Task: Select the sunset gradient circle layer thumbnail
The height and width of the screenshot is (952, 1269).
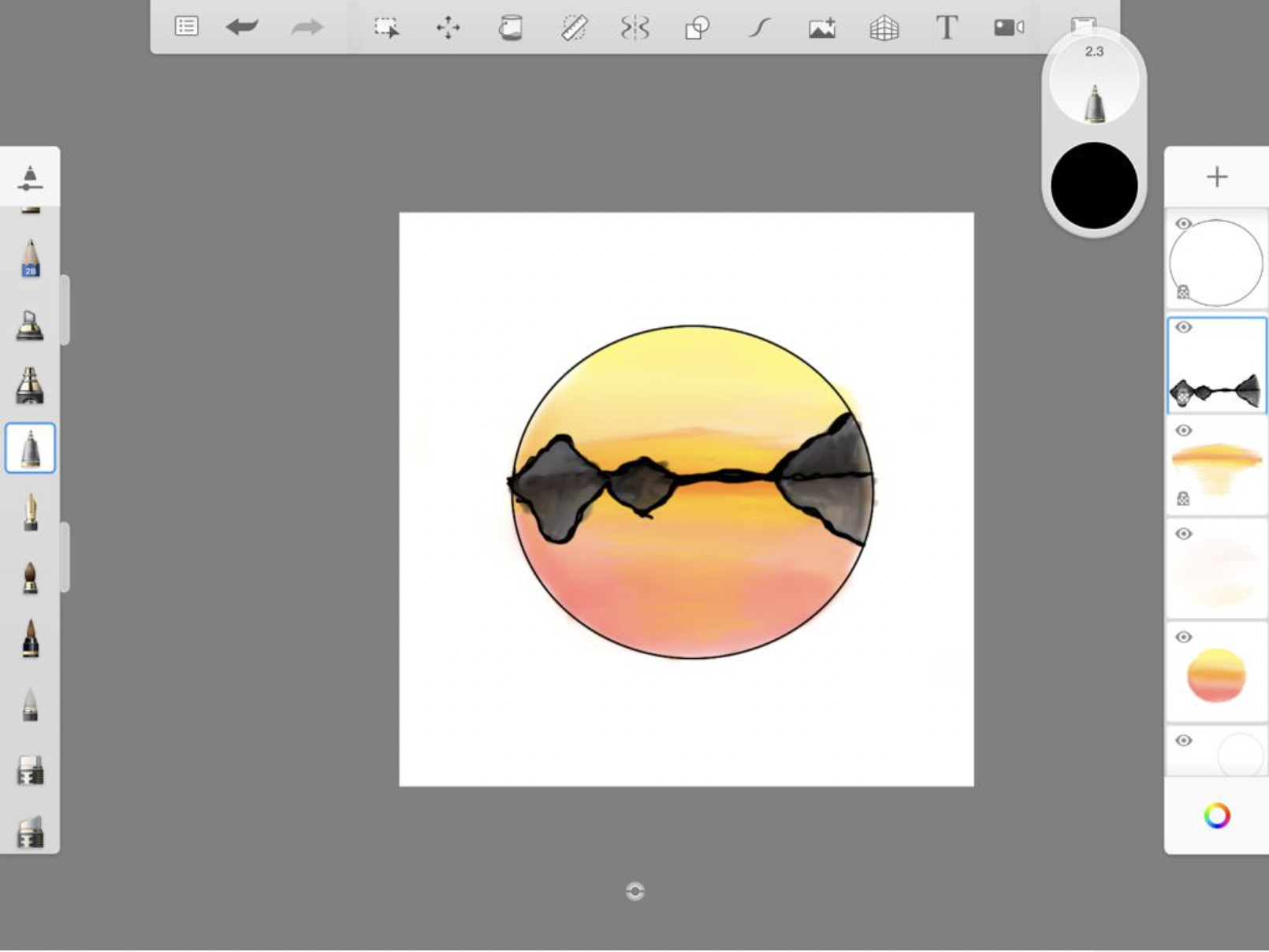Action: point(1217,672)
